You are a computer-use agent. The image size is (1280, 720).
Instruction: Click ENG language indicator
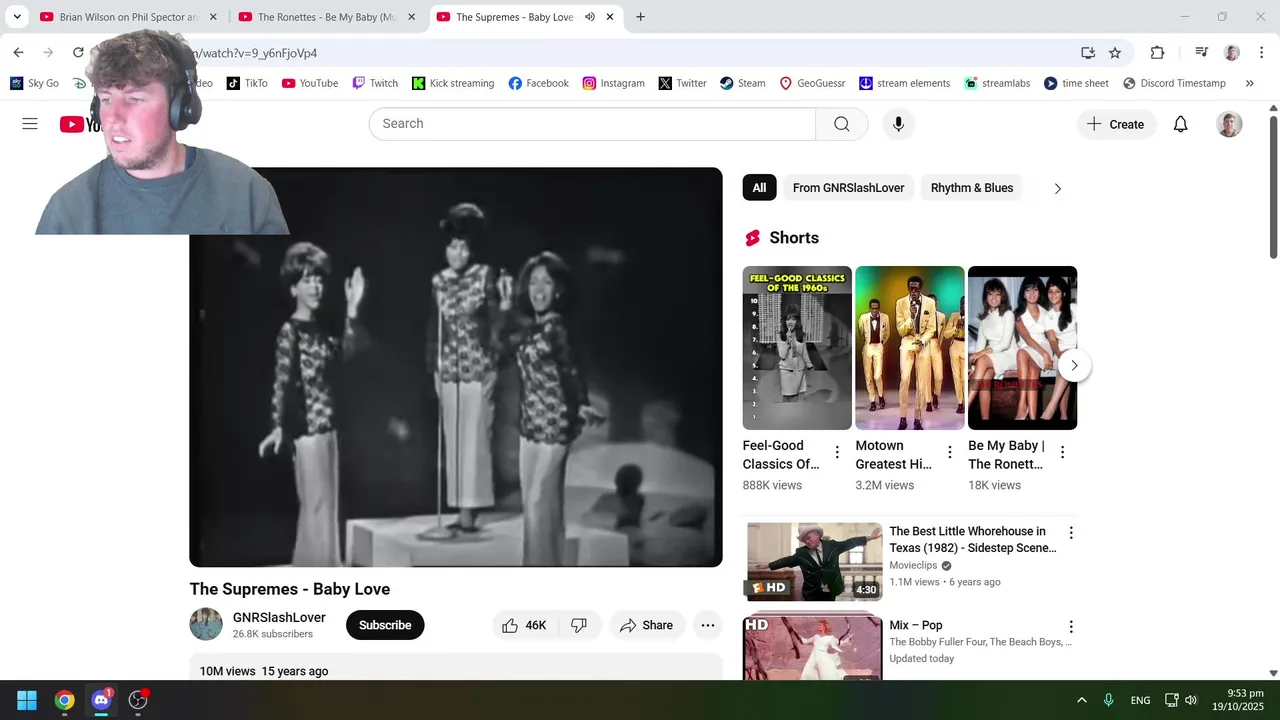point(1140,700)
